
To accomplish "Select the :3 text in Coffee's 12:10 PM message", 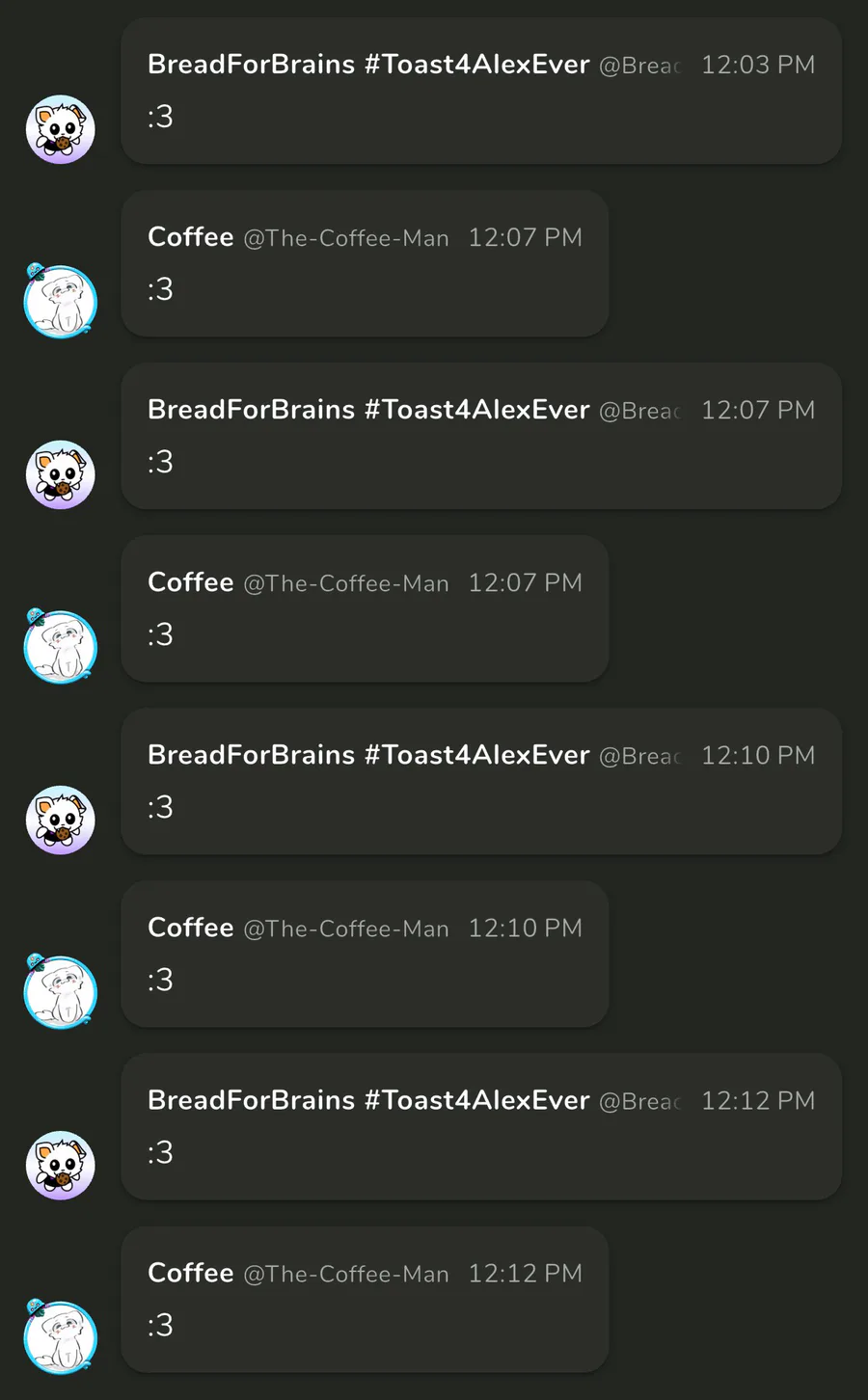I will coord(160,980).
